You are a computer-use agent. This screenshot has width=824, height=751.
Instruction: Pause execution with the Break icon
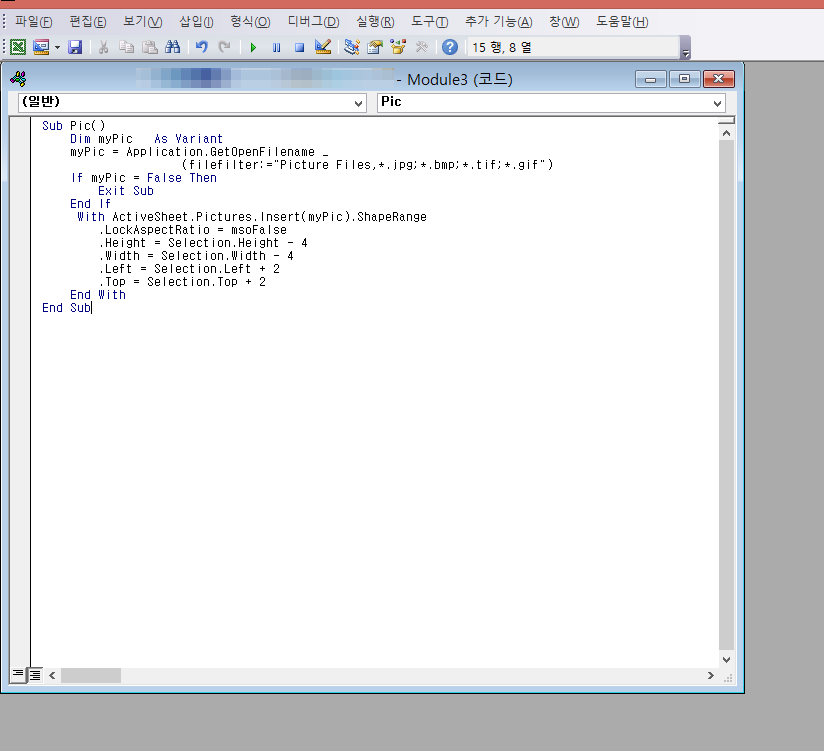pyautogui.click(x=276, y=47)
